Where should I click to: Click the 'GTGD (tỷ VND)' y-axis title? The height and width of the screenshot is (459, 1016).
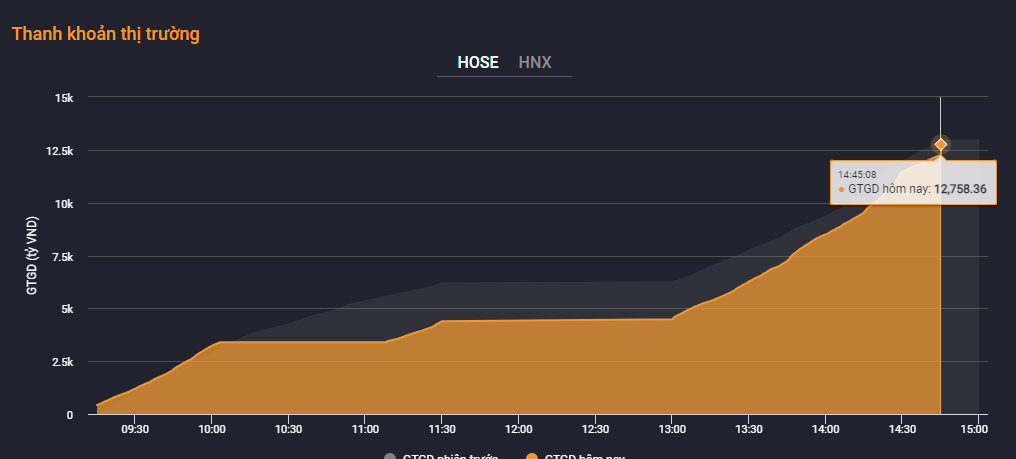pos(32,255)
